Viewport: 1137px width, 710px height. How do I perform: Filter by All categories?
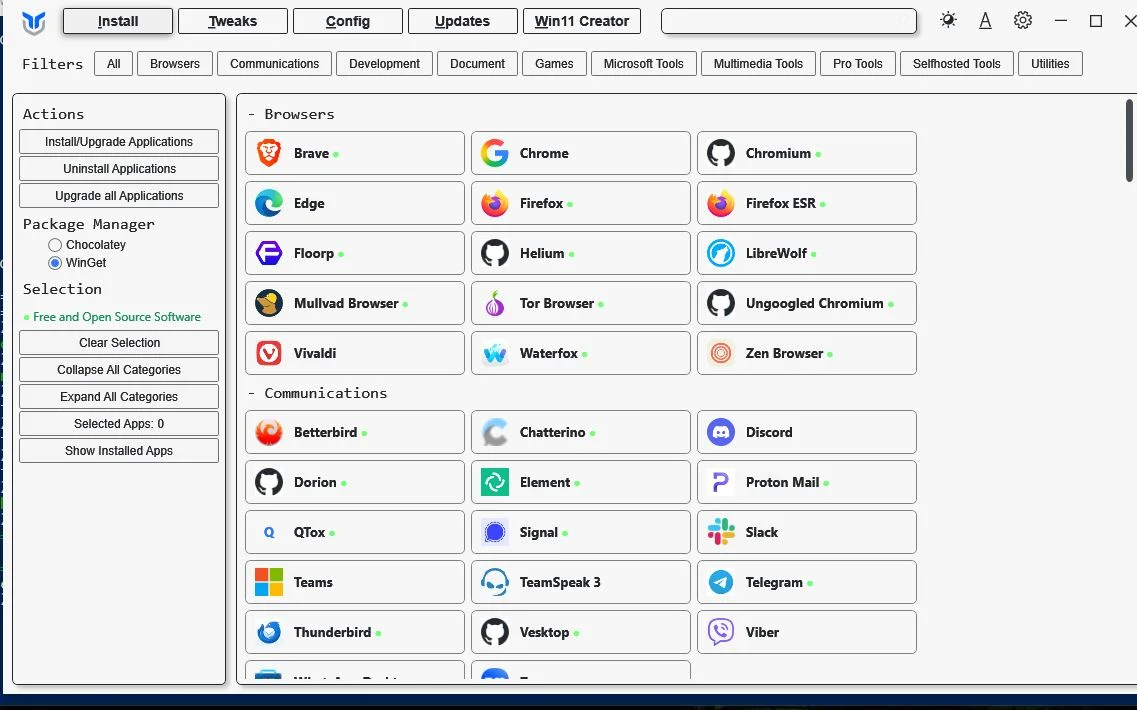tap(113, 64)
